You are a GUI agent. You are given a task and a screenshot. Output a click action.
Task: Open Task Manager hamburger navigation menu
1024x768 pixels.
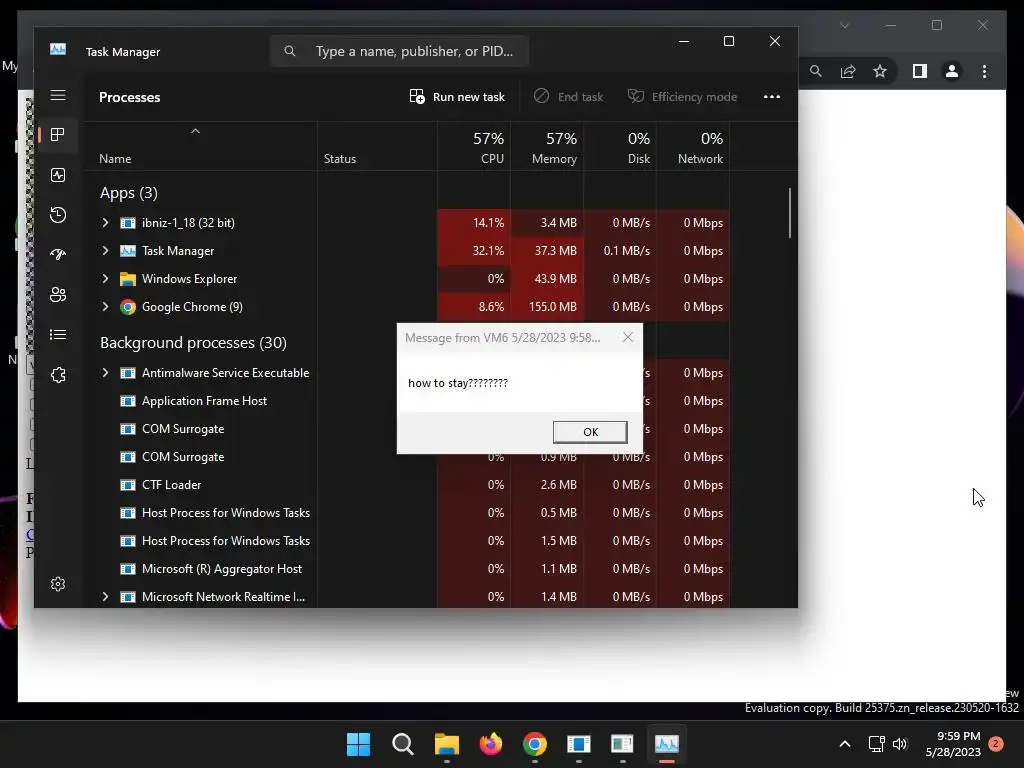[58, 95]
